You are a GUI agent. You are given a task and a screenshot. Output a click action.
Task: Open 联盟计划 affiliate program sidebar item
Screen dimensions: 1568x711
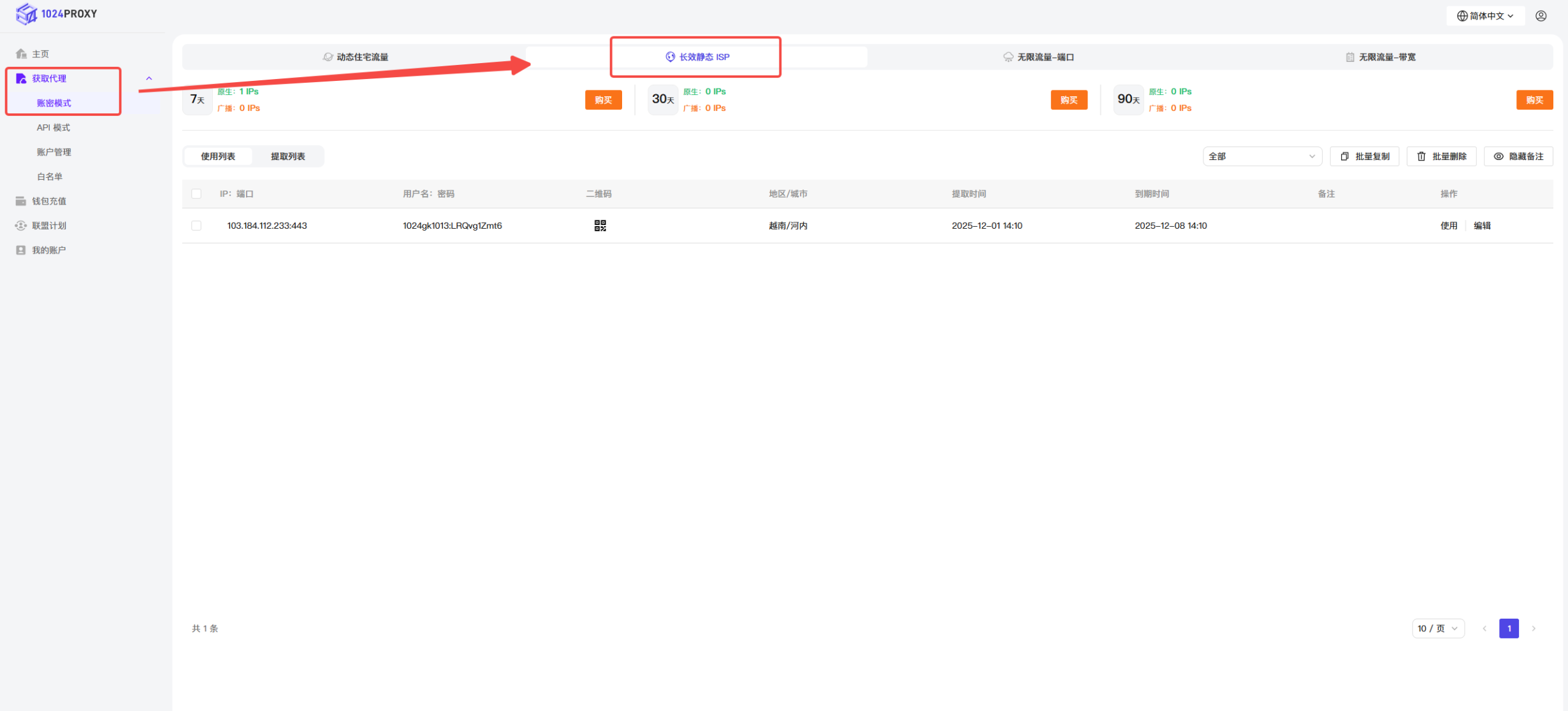click(48, 226)
